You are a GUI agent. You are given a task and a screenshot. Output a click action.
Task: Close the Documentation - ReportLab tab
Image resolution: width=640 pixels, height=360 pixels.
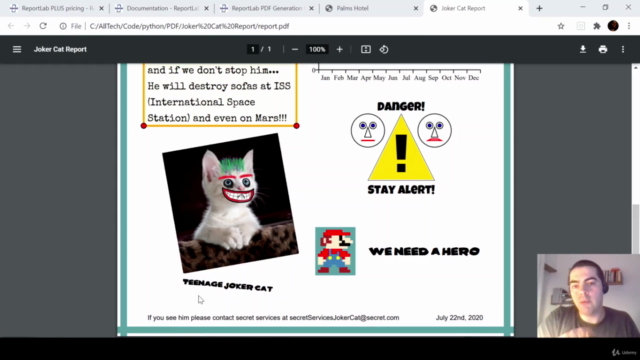(207, 8)
